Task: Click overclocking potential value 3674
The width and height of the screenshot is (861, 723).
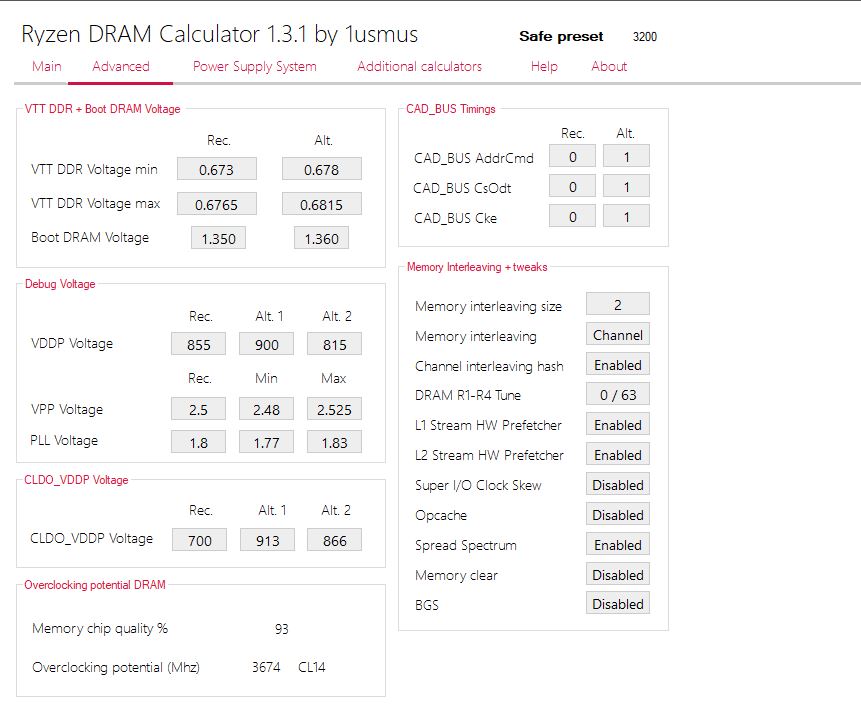Action: (x=266, y=667)
